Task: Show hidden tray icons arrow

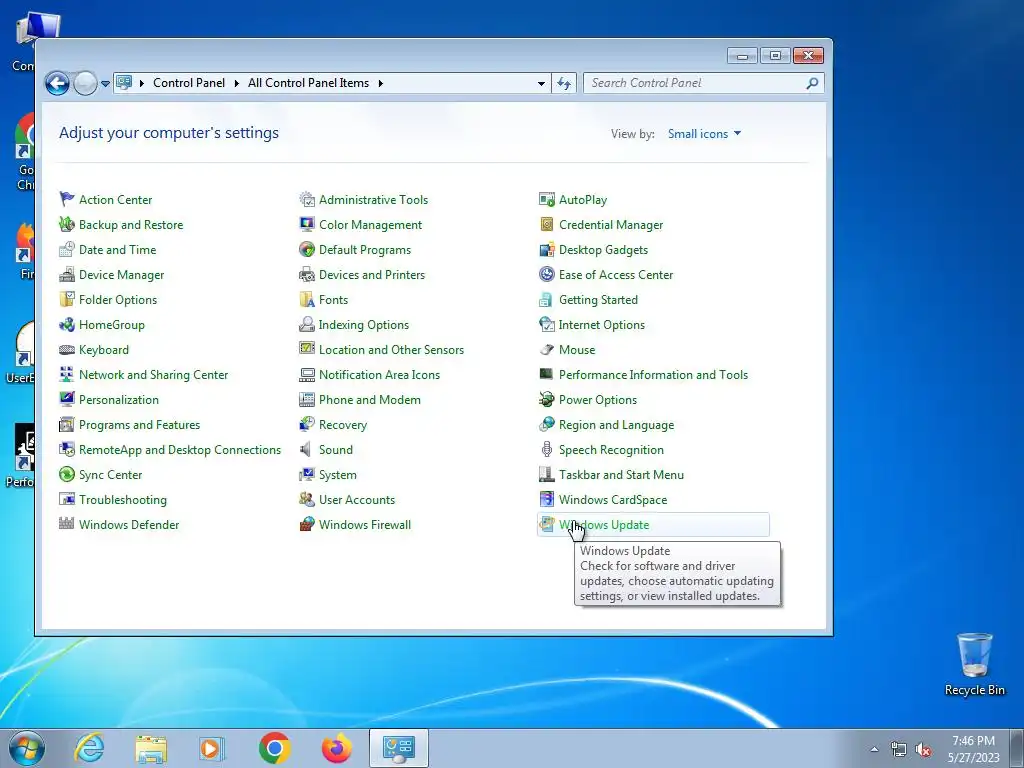Action: click(x=874, y=748)
